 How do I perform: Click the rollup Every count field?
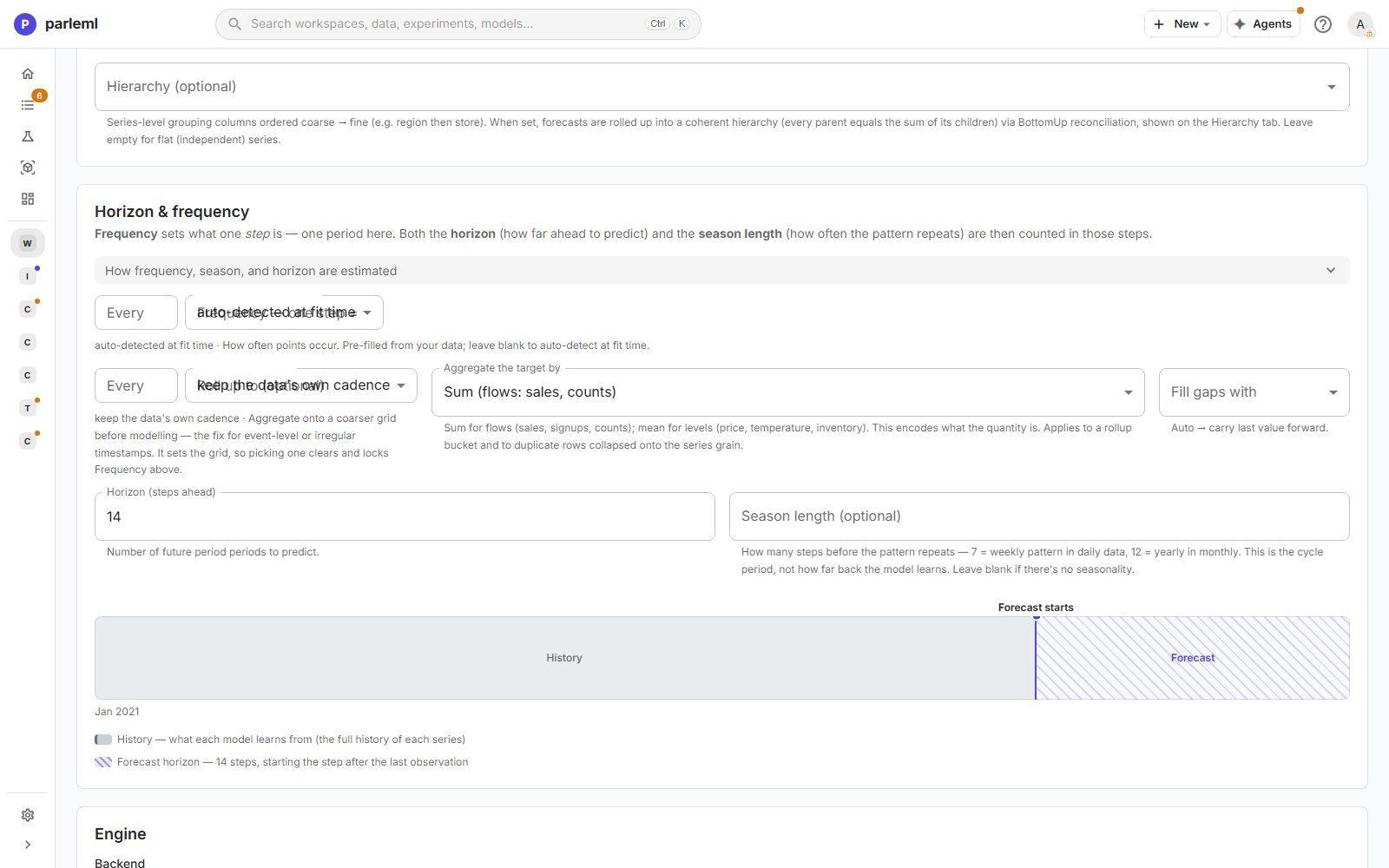click(x=136, y=385)
